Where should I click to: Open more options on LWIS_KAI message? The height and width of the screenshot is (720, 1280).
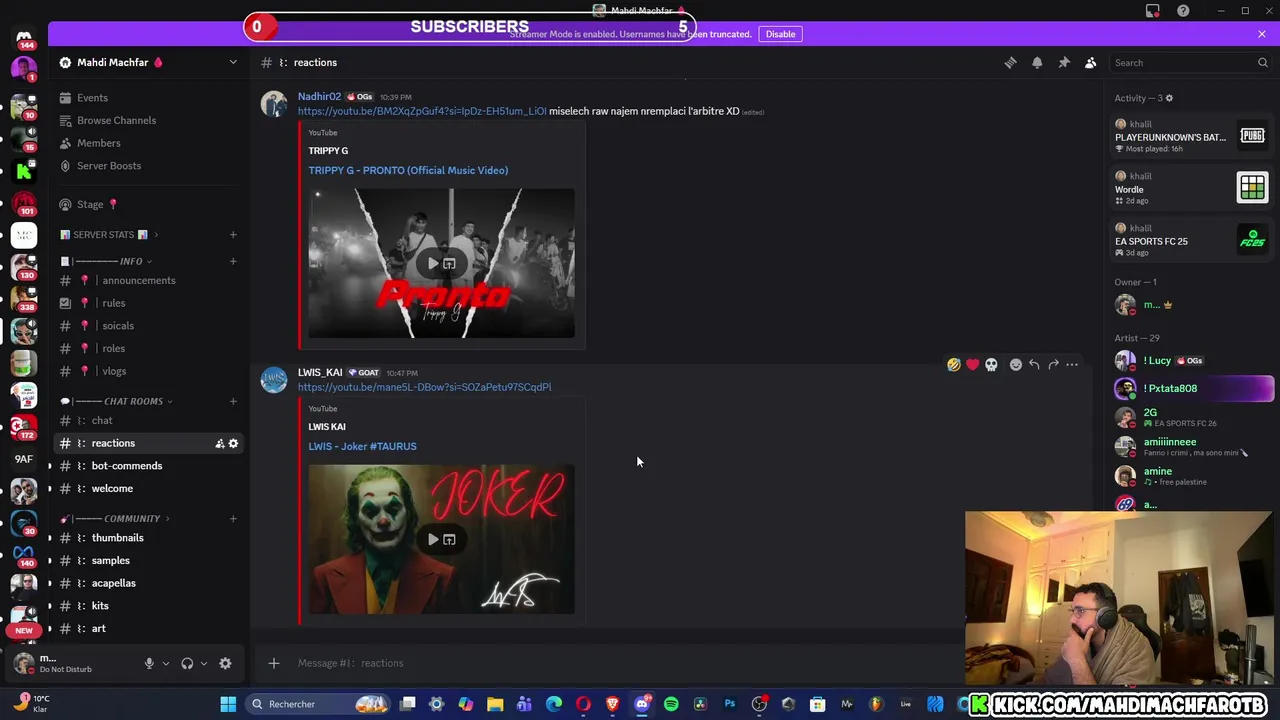(x=1072, y=365)
